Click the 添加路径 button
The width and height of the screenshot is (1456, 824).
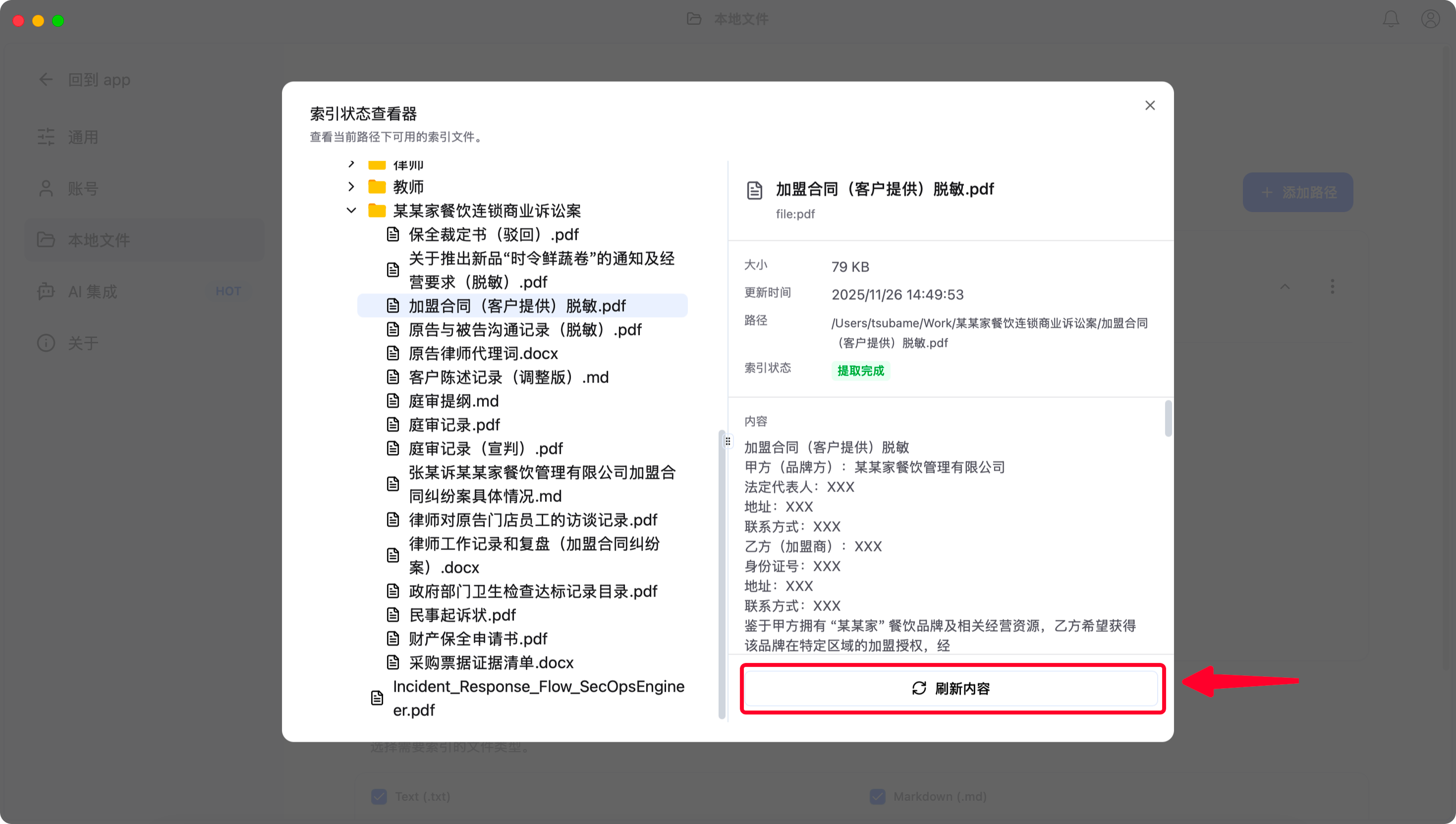[1297, 192]
